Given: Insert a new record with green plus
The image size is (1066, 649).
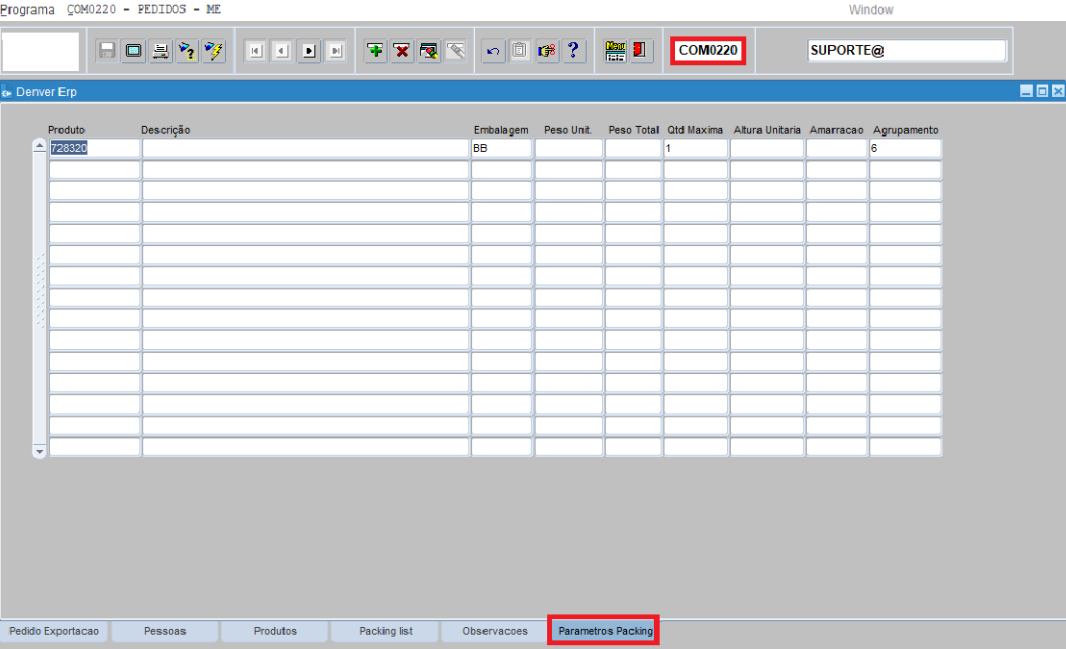Looking at the screenshot, I should coord(375,50).
